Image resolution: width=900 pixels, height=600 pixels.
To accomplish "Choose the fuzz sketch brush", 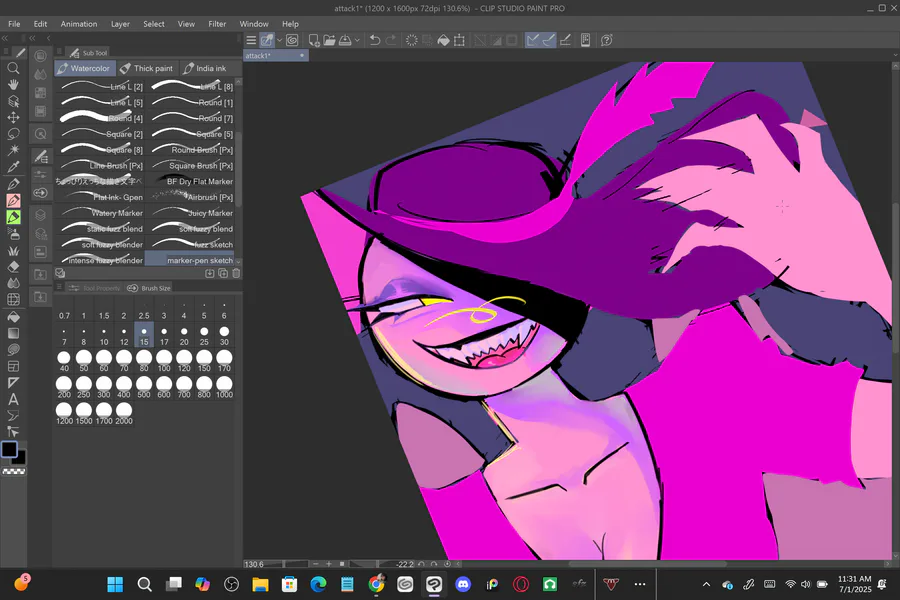I will [x=191, y=245].
